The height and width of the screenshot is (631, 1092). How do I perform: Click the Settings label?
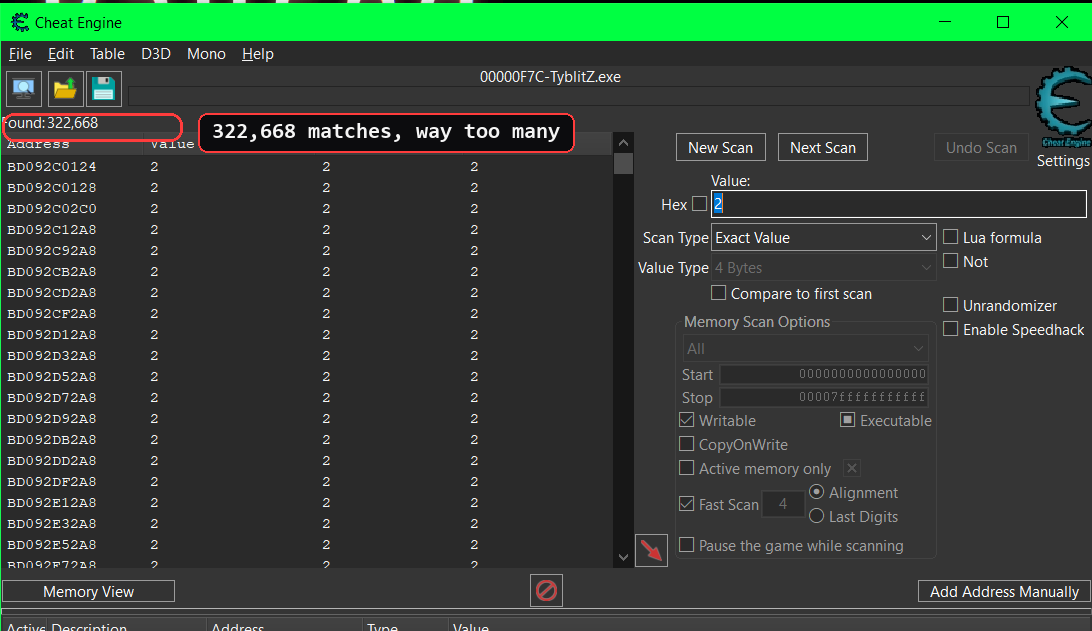(1063, 161)
